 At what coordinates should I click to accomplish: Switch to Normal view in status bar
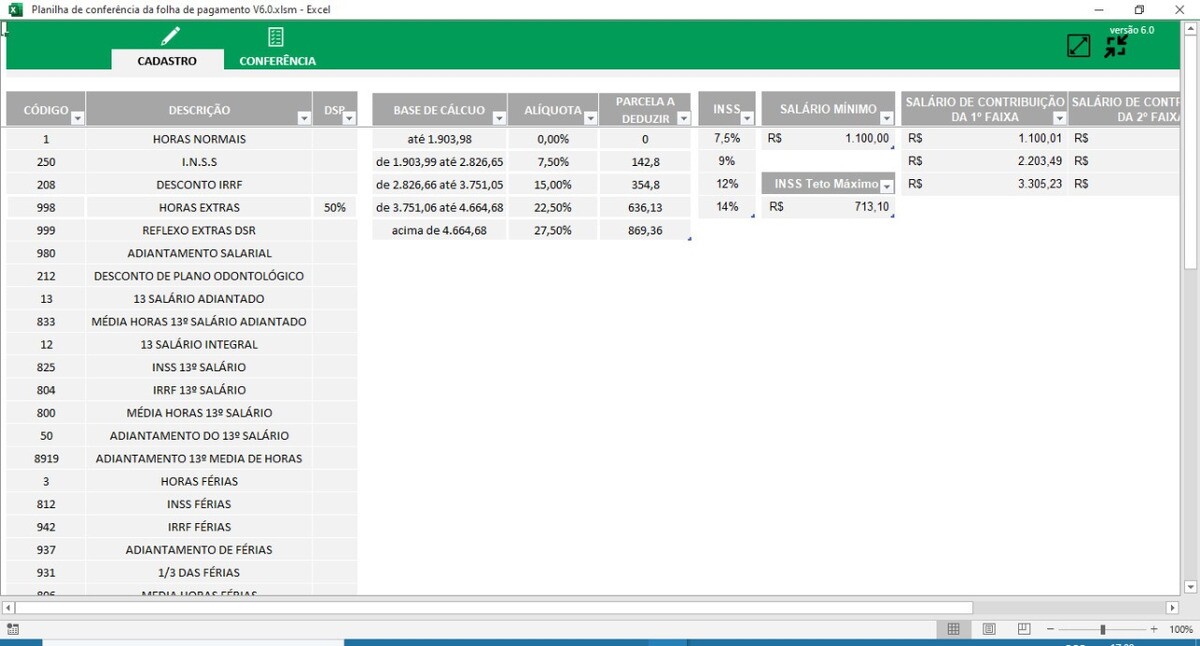[953, 629]
